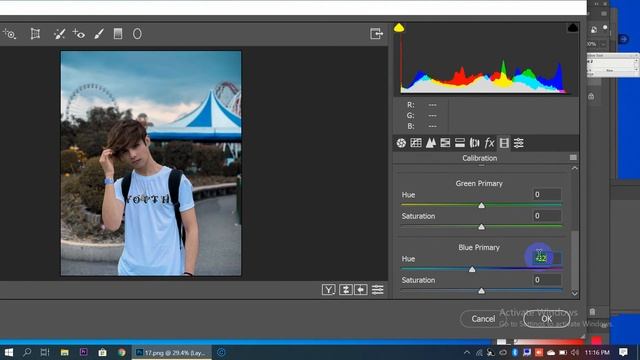640x360 pixels.
Task: Click the Green Primary Hue value field
Action: pyautogui.click(x=547, y=195)
